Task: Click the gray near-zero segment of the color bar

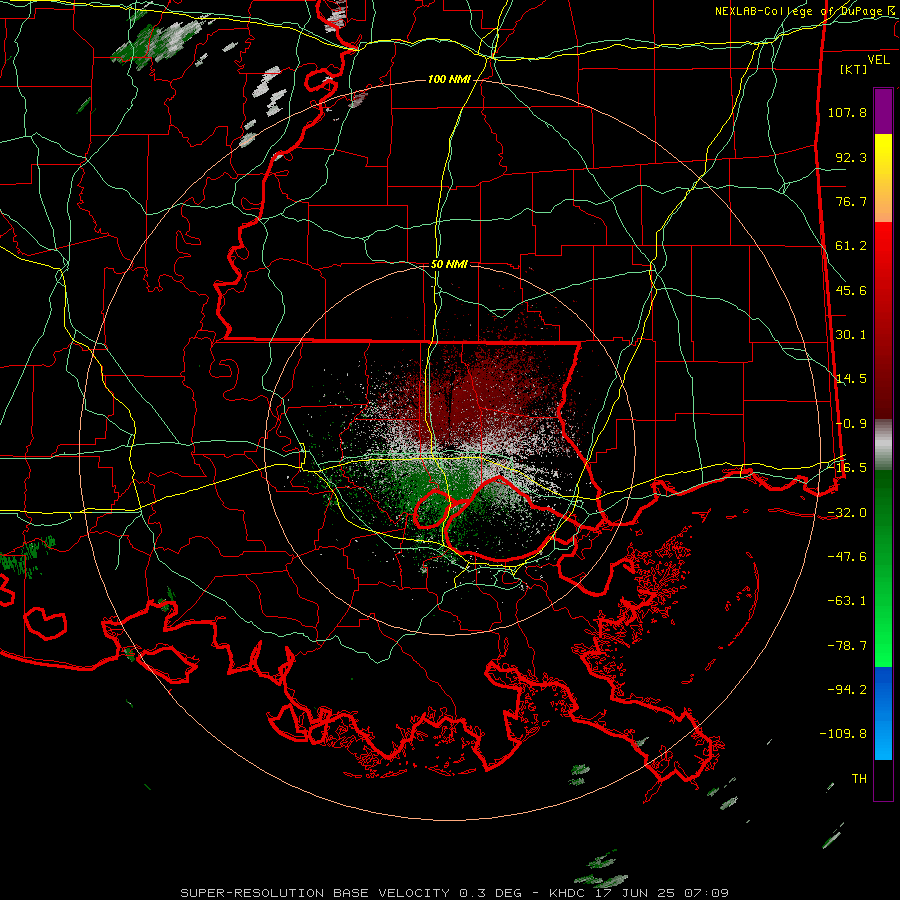Action: click(883, 445)
